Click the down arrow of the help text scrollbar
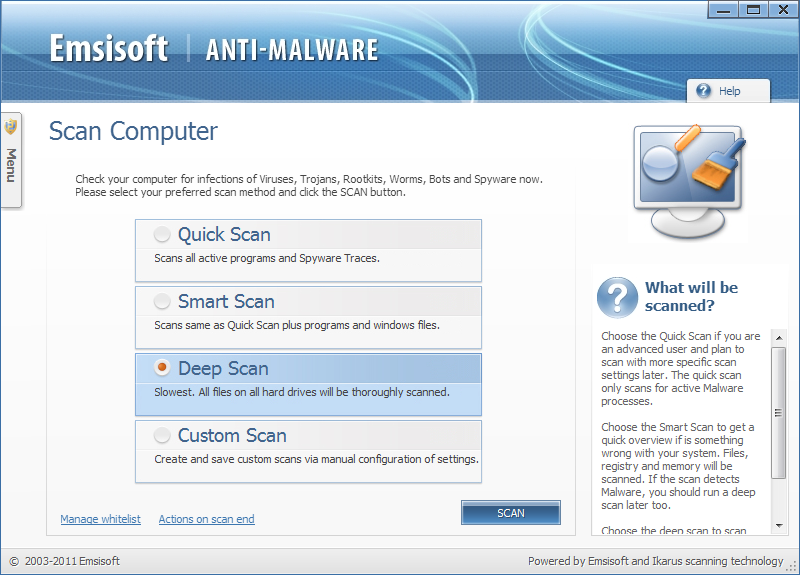The height and width of the screenshot is (575, 800). 779,526
